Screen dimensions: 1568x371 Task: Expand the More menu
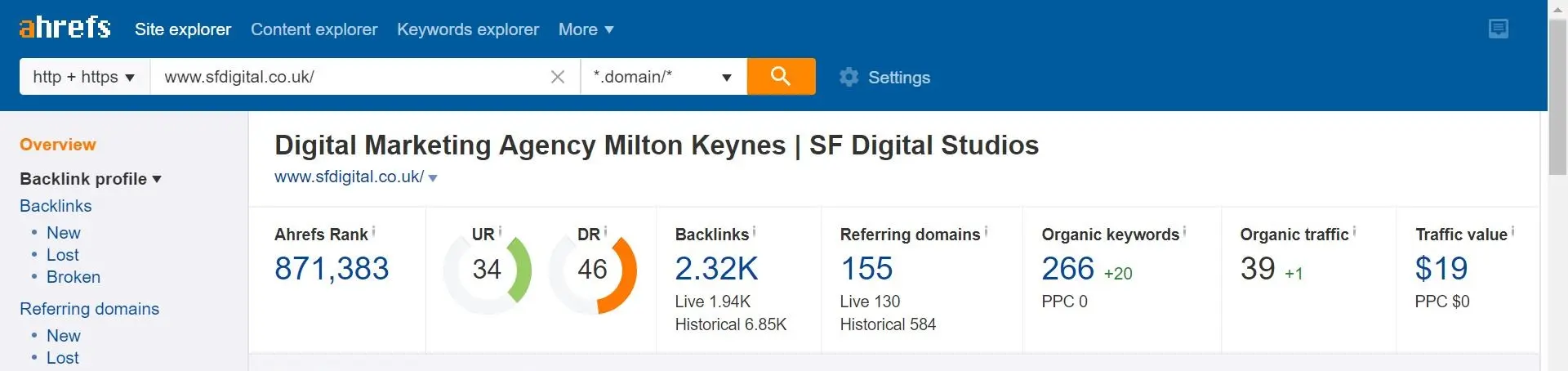pyautogui.click(x=586, y=29)
